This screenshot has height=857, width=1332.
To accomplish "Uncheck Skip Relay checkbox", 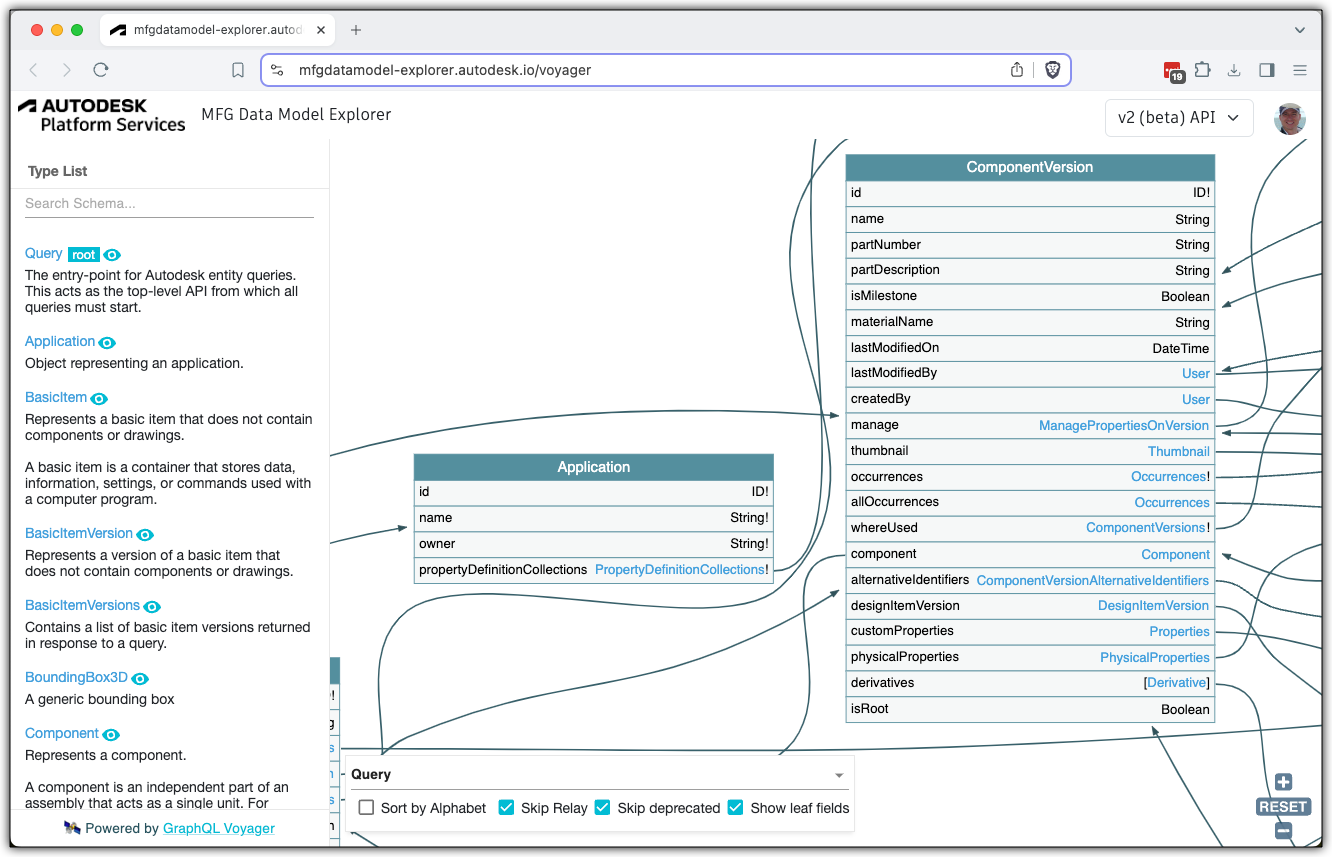I will [x=506, y=807].
